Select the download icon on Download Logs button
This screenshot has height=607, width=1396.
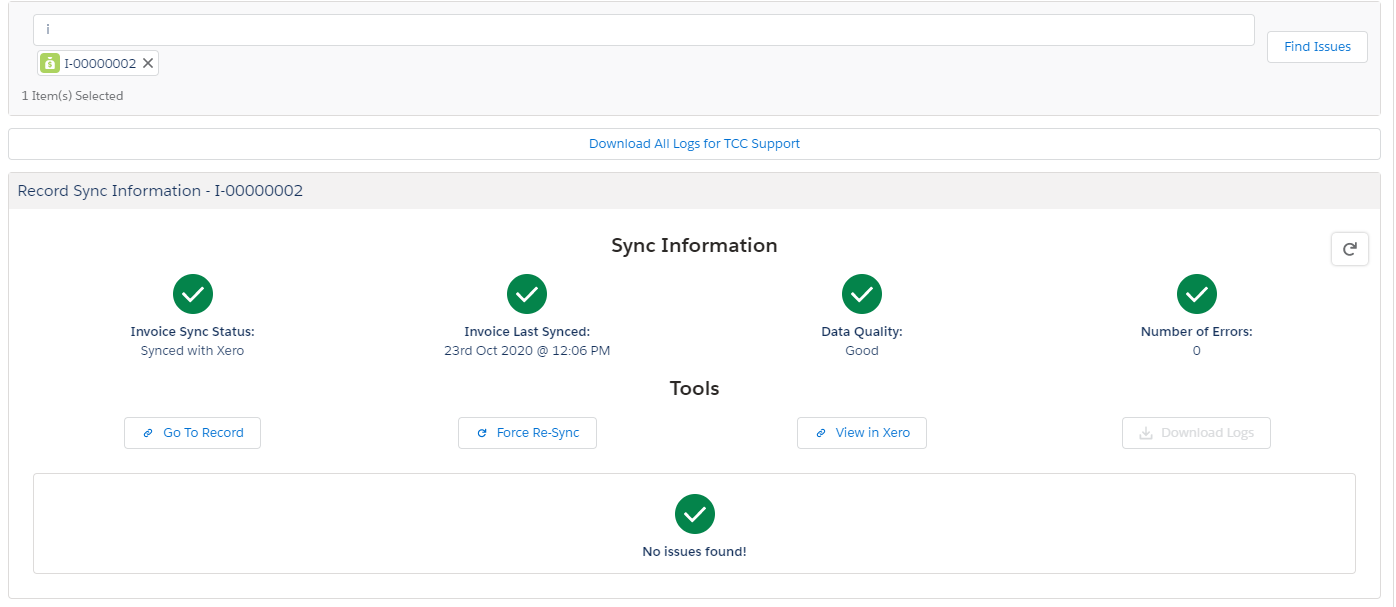pyautogui.click(x=1143, y=432)
